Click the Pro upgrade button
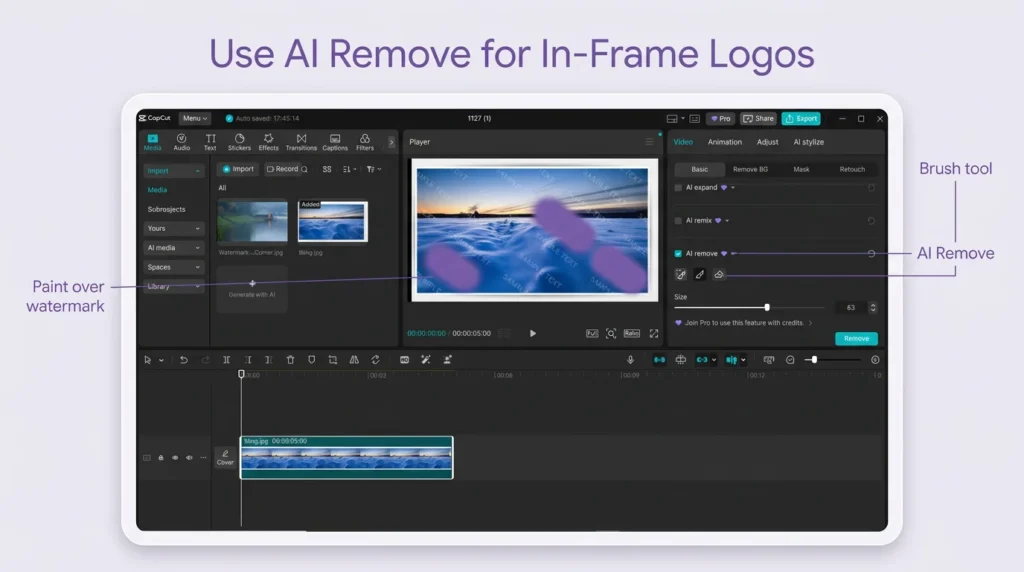The width and height of the screenshot is (1024, 572). pyautogui.click(x=721, y=119)
